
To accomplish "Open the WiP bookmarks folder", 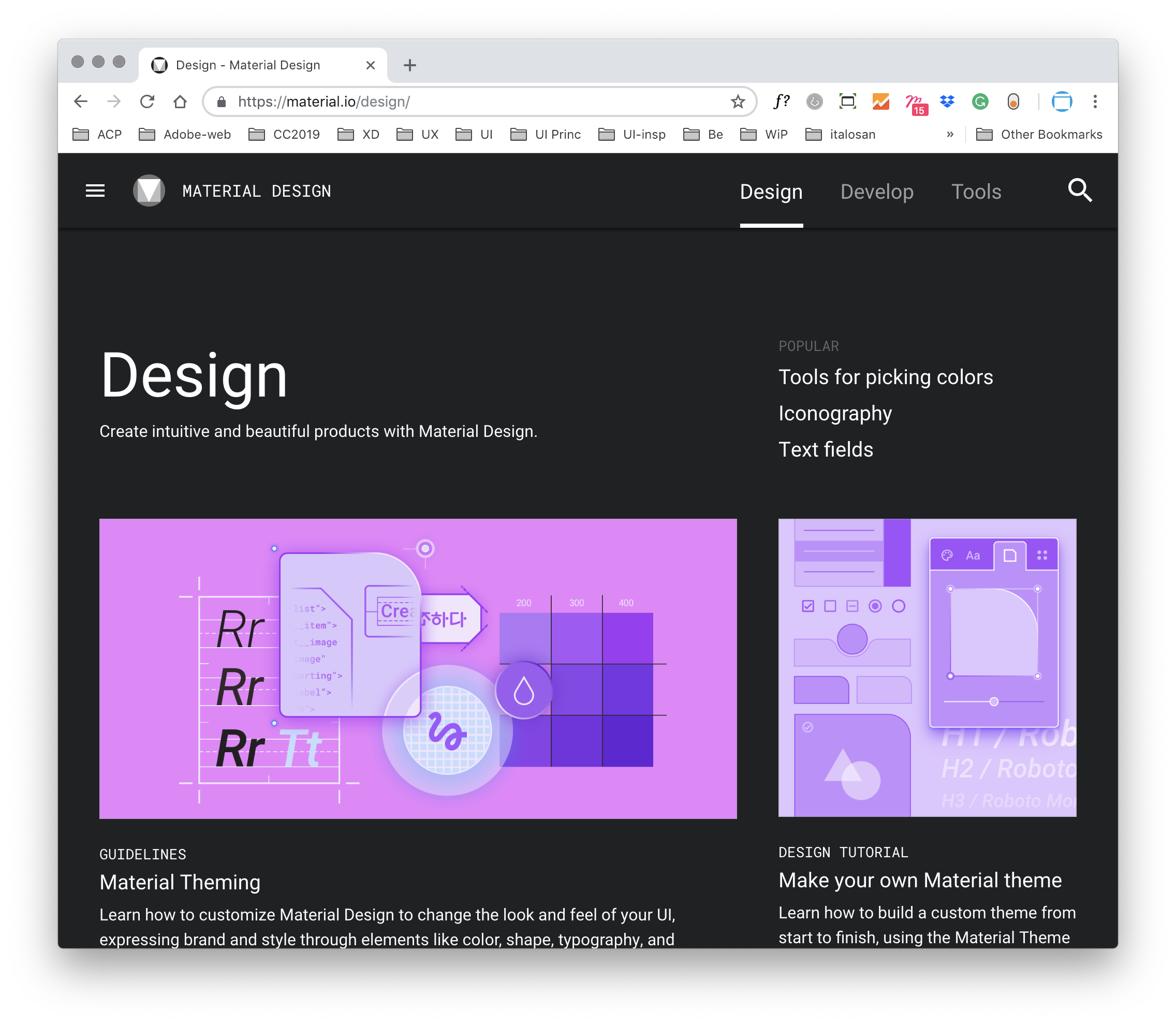I will [x=763, y=135].
